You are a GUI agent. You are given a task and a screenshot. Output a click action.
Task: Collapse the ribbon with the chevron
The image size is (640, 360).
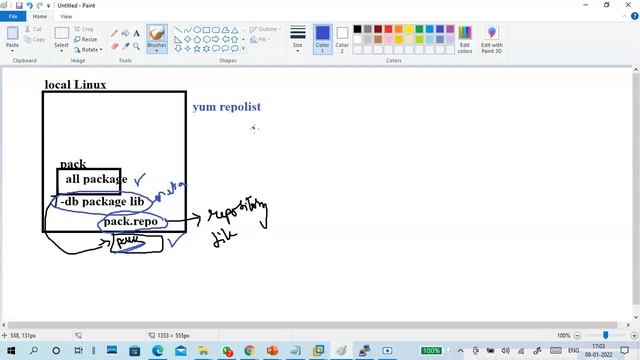pyautogui.click(x=624, y=16)
